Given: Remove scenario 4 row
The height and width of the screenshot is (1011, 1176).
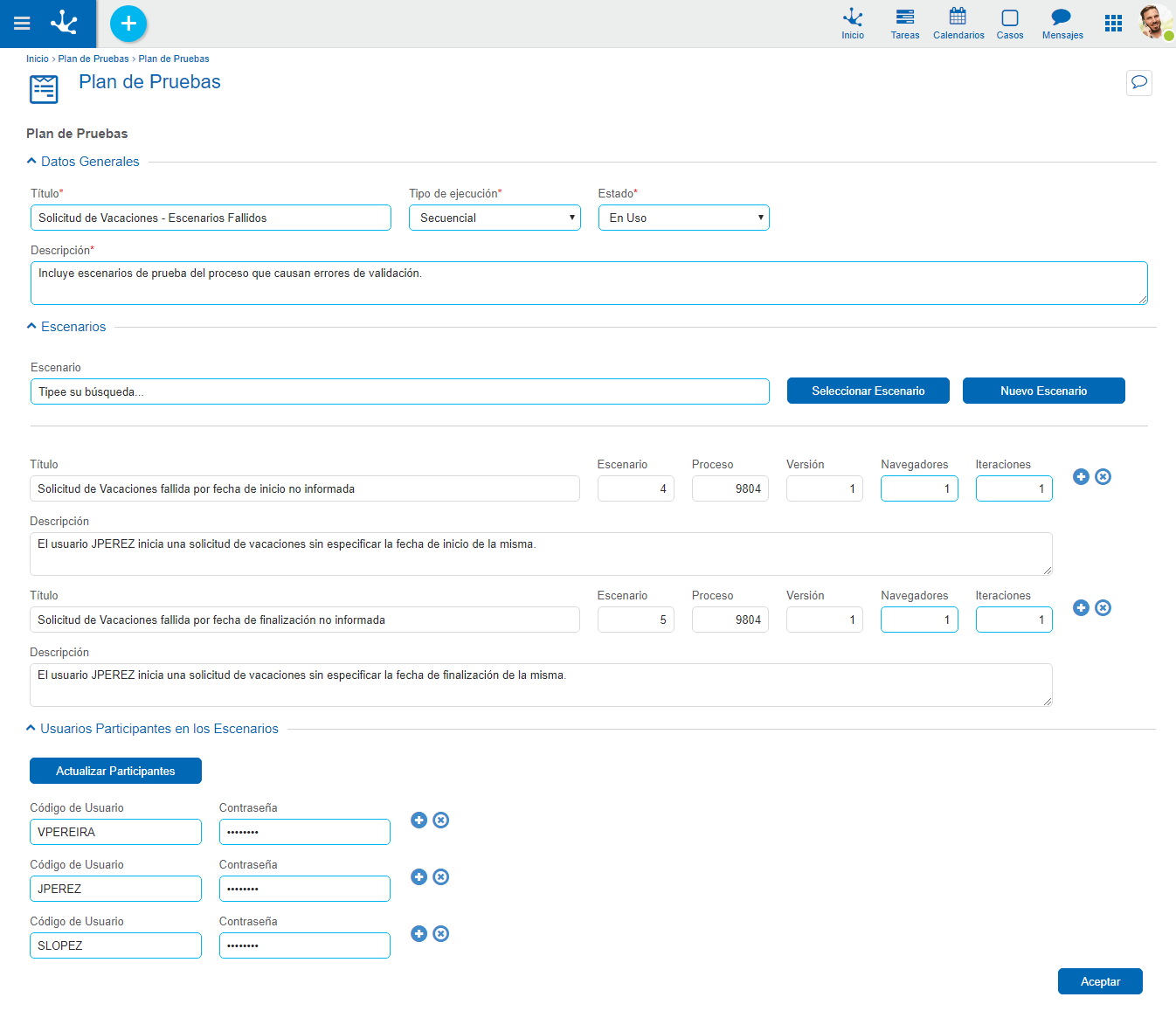Looking at the screenshot, I should coord(1103,476).
